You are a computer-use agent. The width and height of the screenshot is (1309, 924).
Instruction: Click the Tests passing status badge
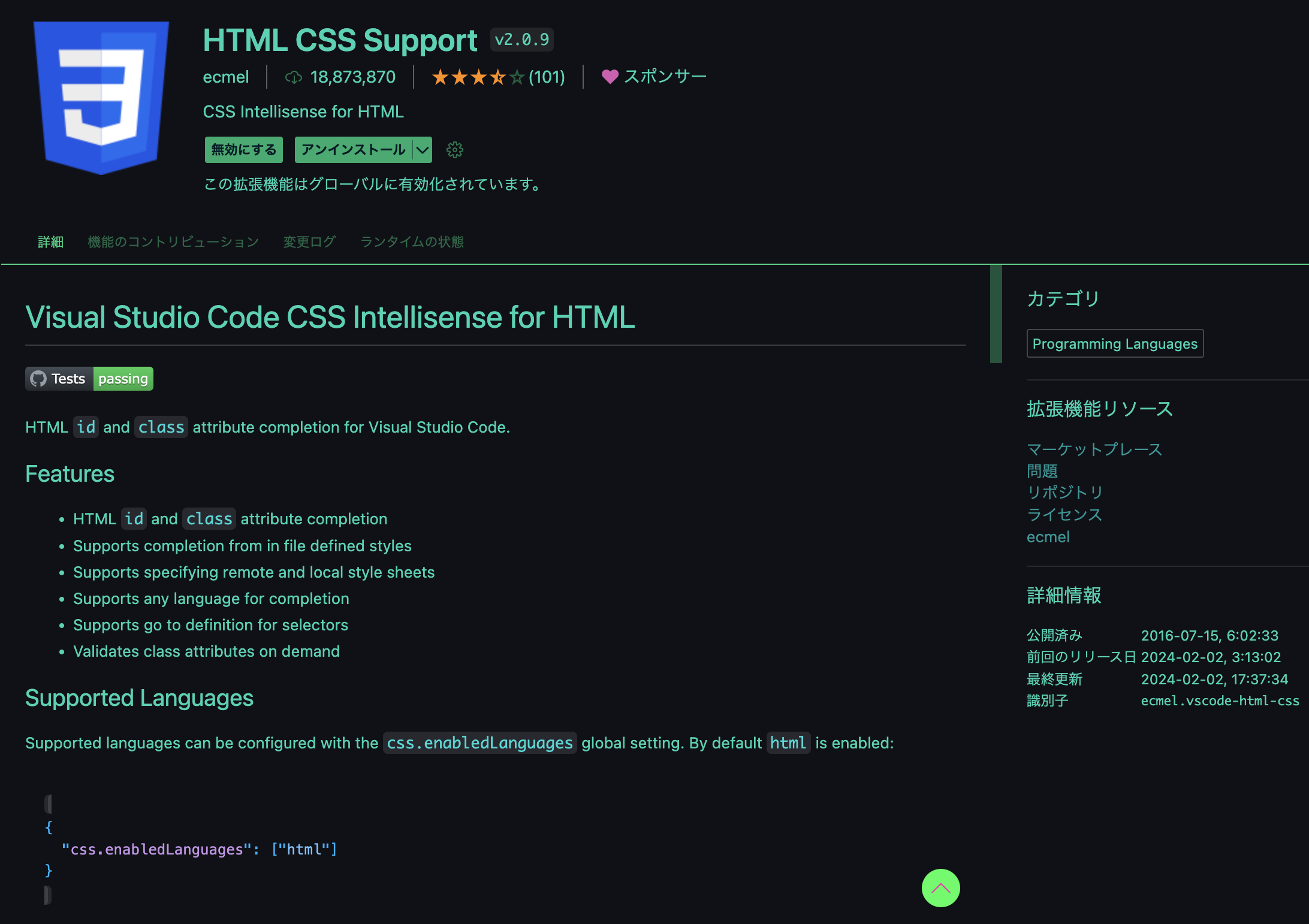pos(89,379)
